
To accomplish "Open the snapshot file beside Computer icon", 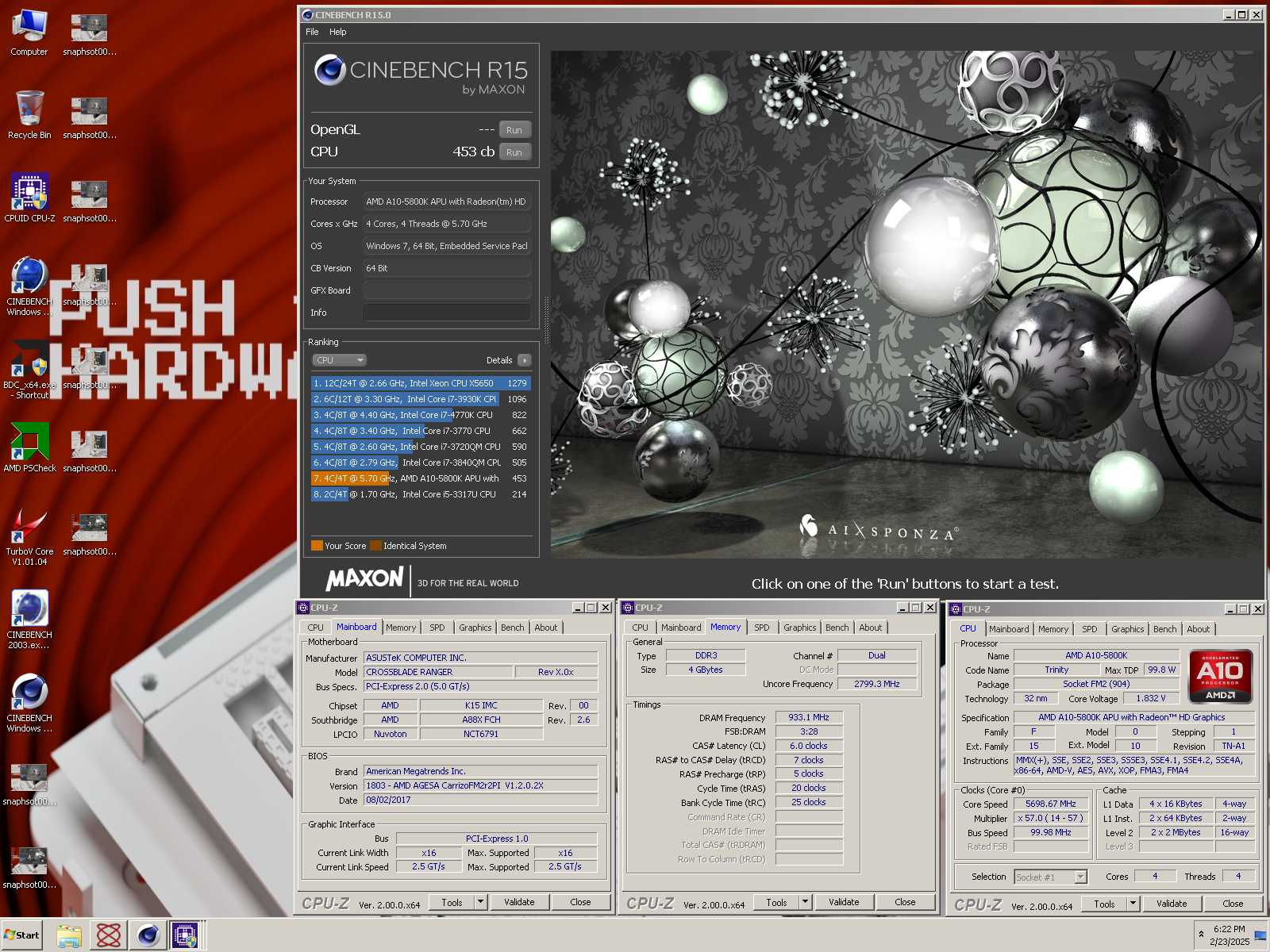I will point(89,33).
